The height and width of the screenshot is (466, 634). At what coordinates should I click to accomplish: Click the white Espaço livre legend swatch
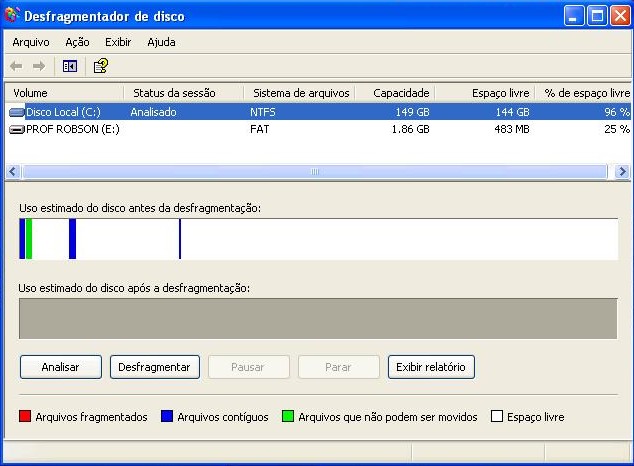497,416
